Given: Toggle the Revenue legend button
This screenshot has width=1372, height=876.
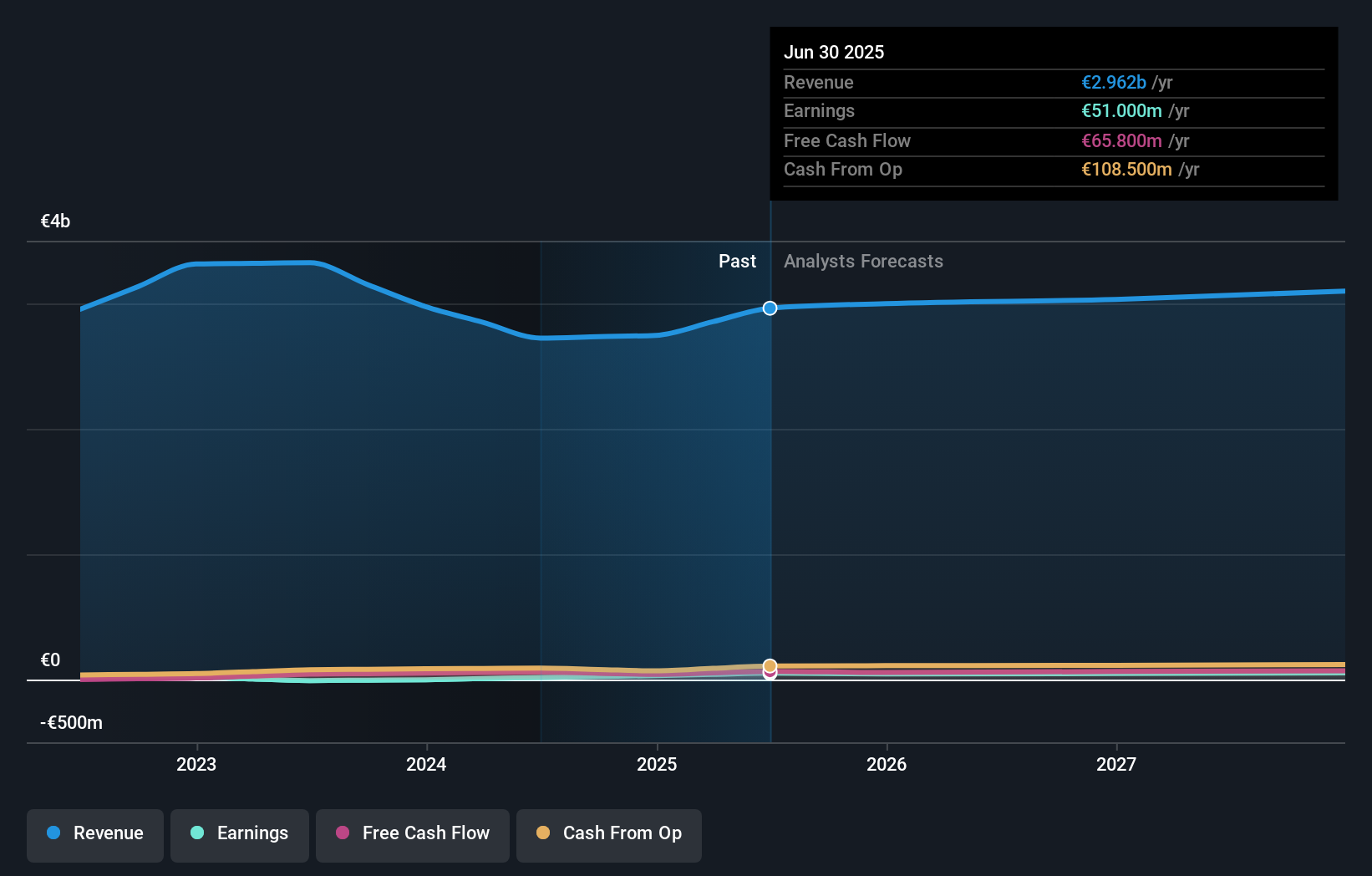Looking at the screenshot, I should click(x=95, y=834).
